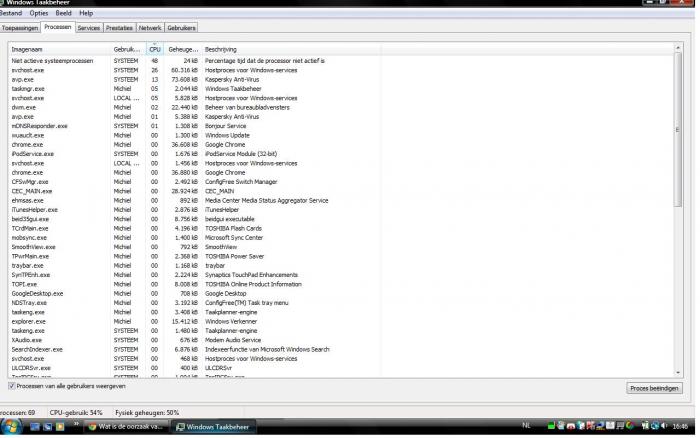Select the SYSTEEM avp.exe row at 13 CPU
700x438 pixels.
tap(194, 79)
